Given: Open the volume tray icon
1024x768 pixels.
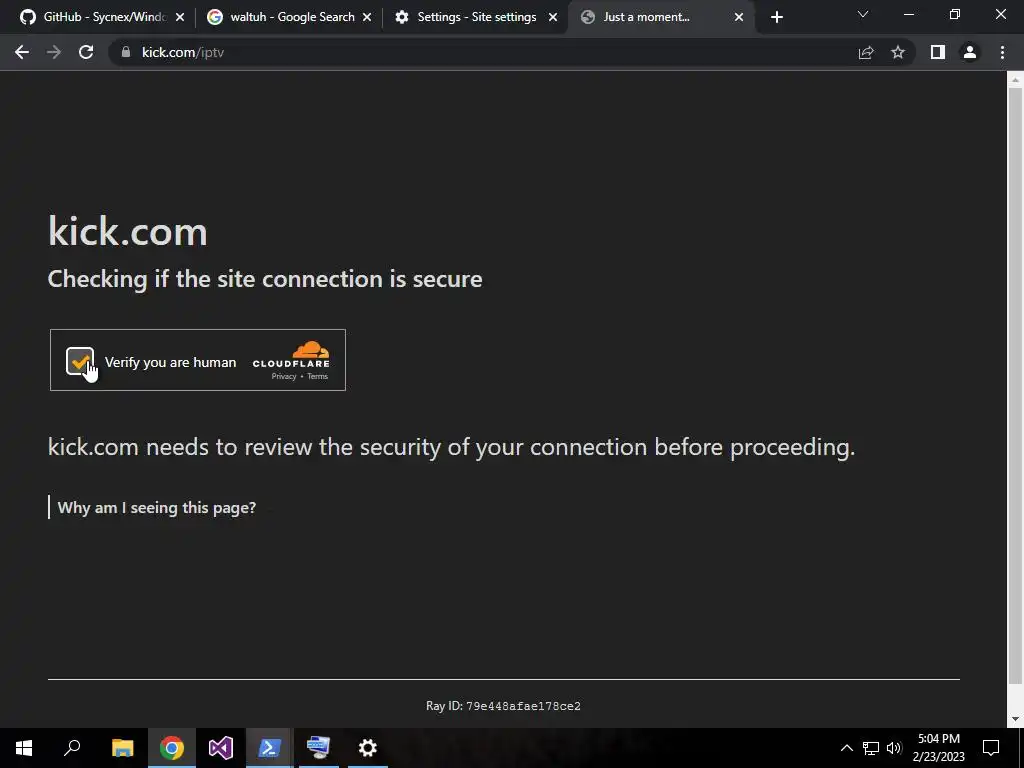Looking at the screenshot, I should point(894,748).
